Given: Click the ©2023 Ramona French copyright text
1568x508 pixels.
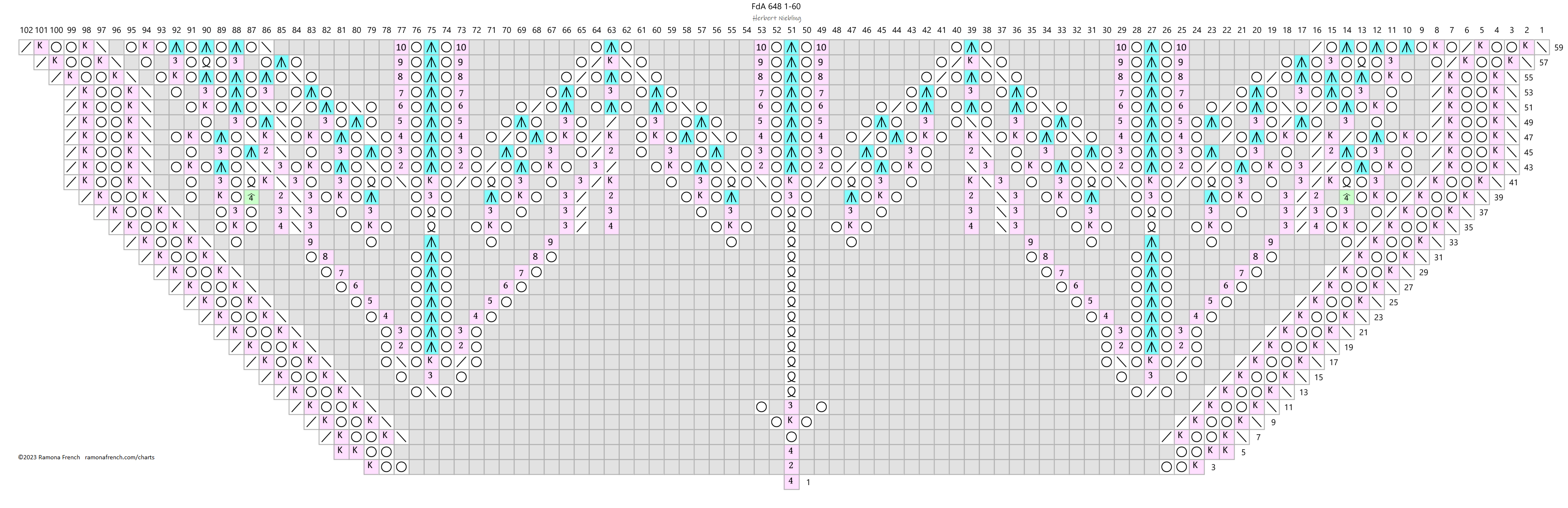Looking at the screenshot, I should click(49, 458).
